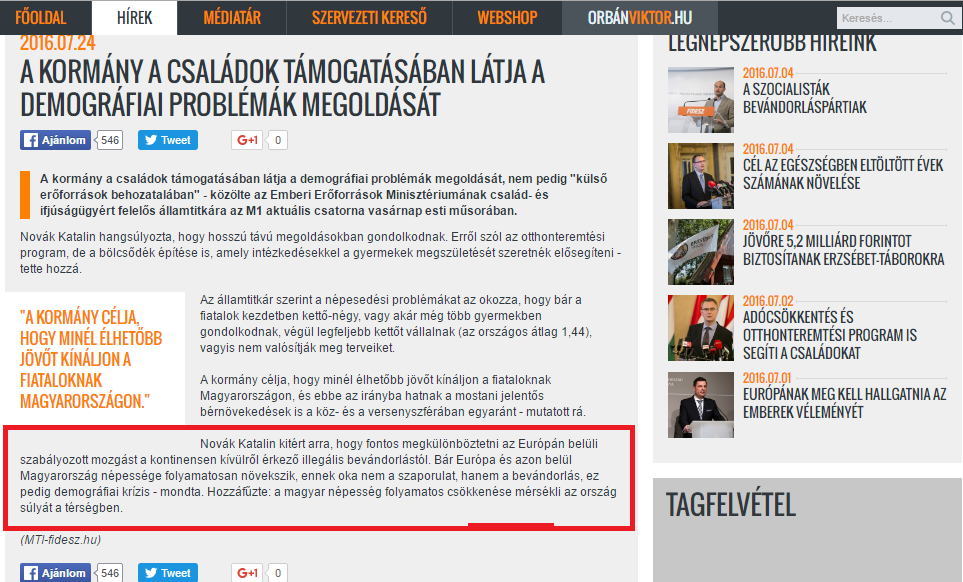Click the bottom G+1 button

[x=247, y=573]
